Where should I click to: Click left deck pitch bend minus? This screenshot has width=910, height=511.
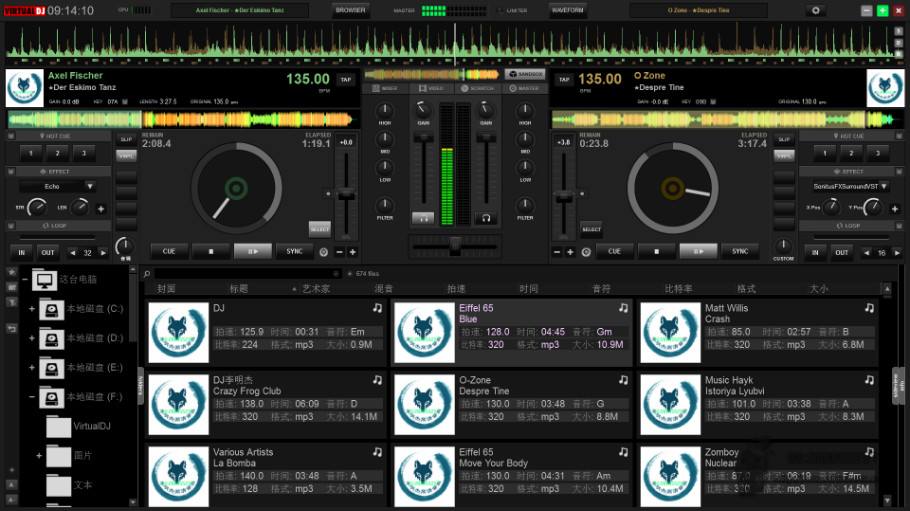point(340,252)
